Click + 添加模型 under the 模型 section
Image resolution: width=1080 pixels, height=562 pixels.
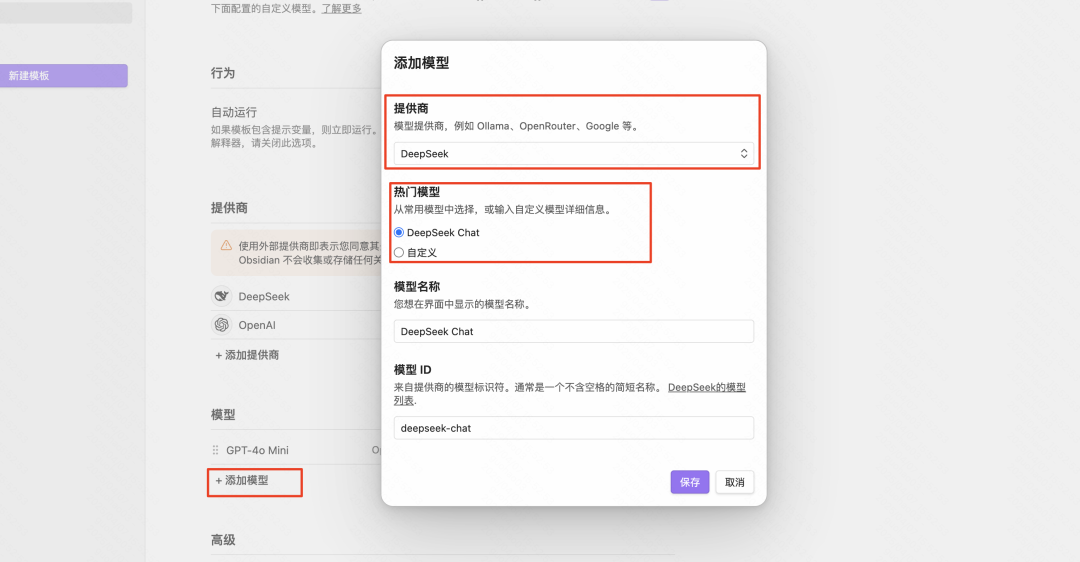242,481
